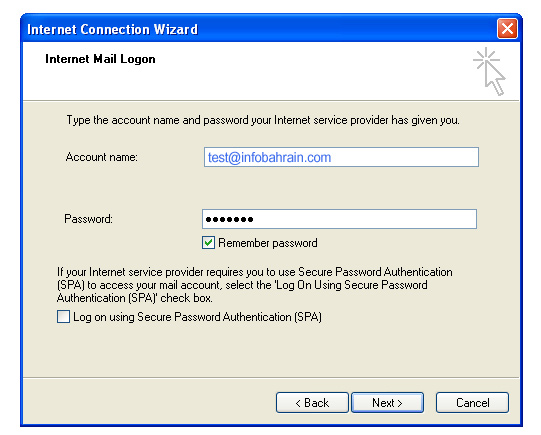Click the 'Type the account name and password' instruction

(x=263, y=120)
